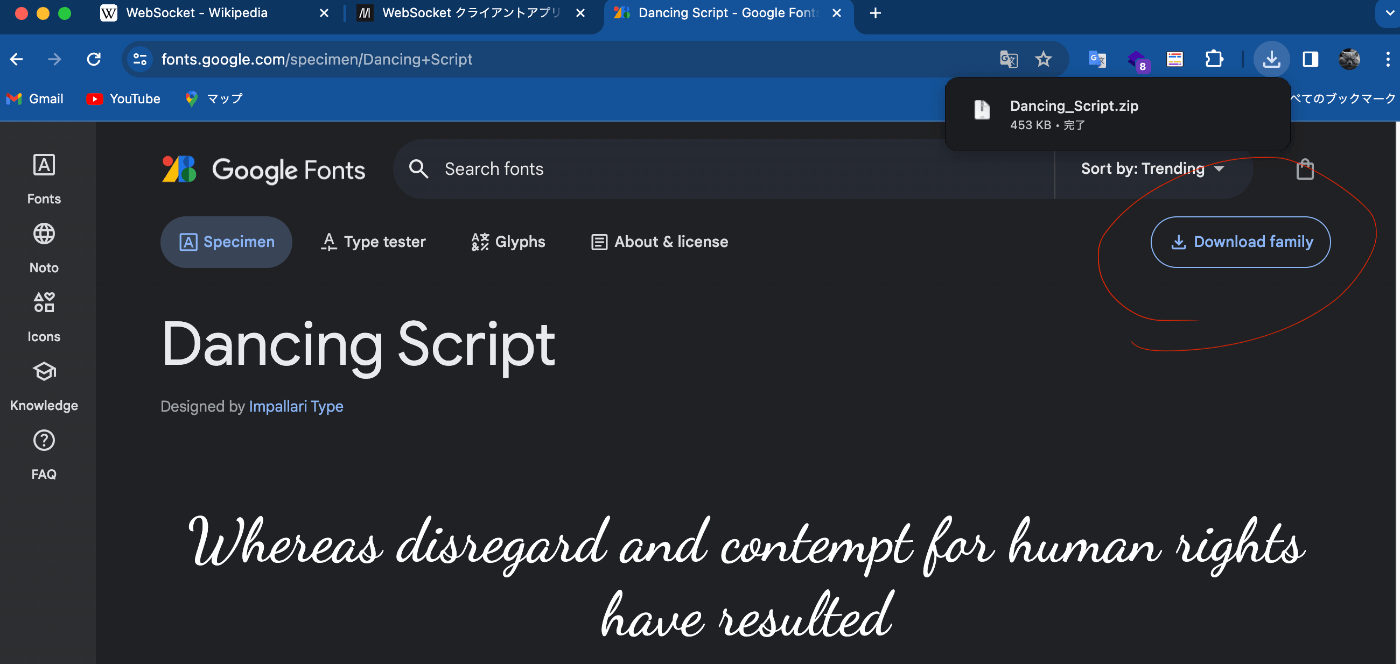Open the Gmail bookmark

[35, 99]
